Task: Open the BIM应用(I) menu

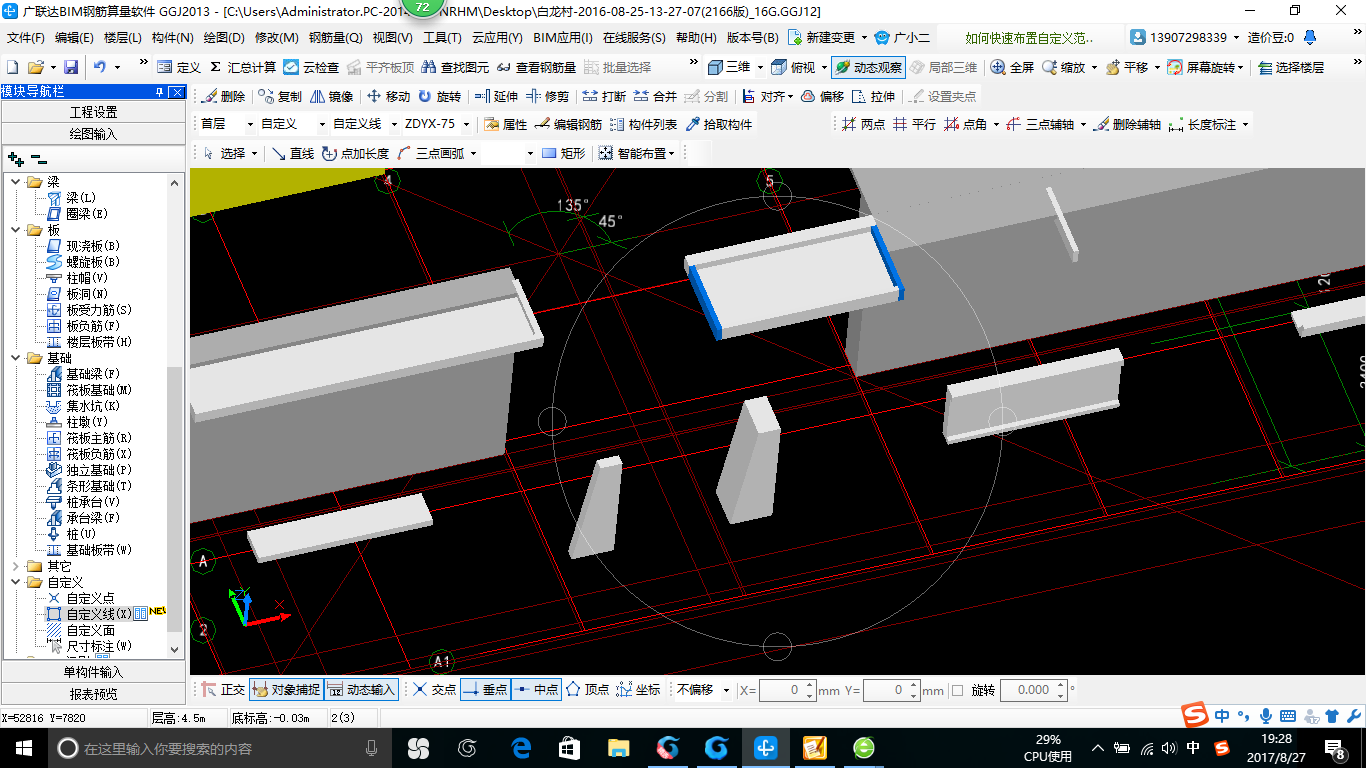Action: pos(563,38)
